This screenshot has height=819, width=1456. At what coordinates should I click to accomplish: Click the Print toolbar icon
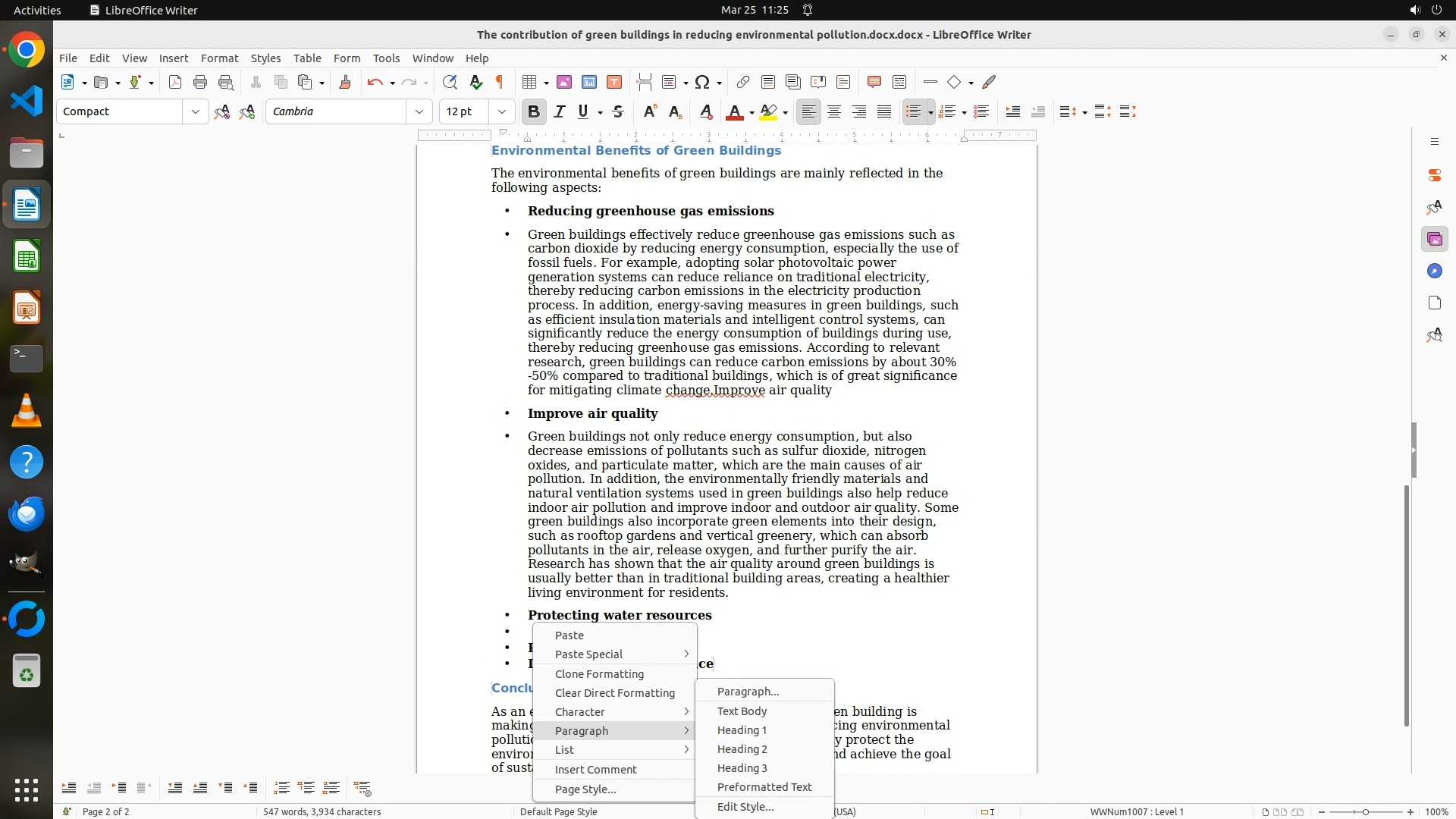pyautogui.click(x=200, y=82)
